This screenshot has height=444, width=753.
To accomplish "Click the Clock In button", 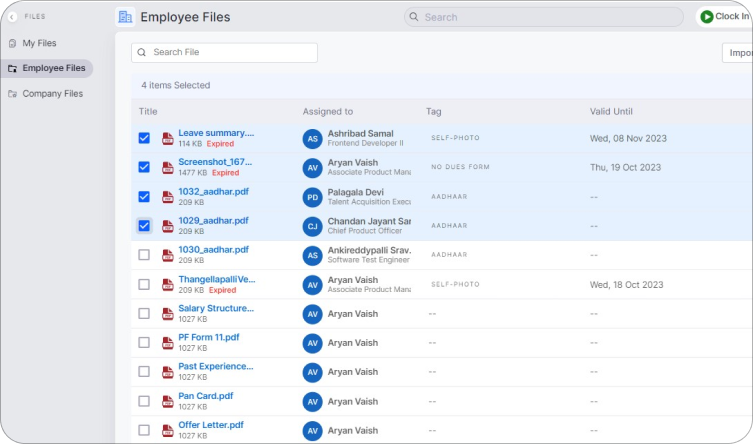I will 724,16.
